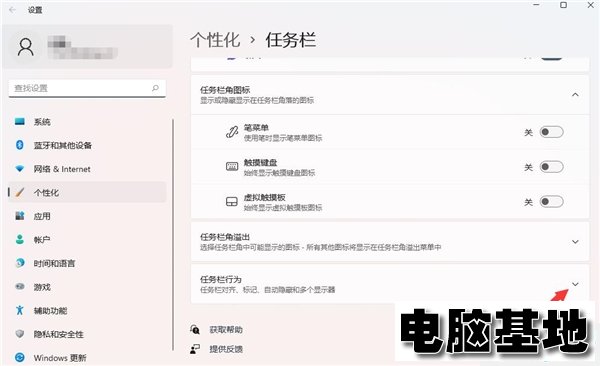Click the 获取帮助 link
The width and height of the screenshot is (600, 366).
[x=226, y=329]
